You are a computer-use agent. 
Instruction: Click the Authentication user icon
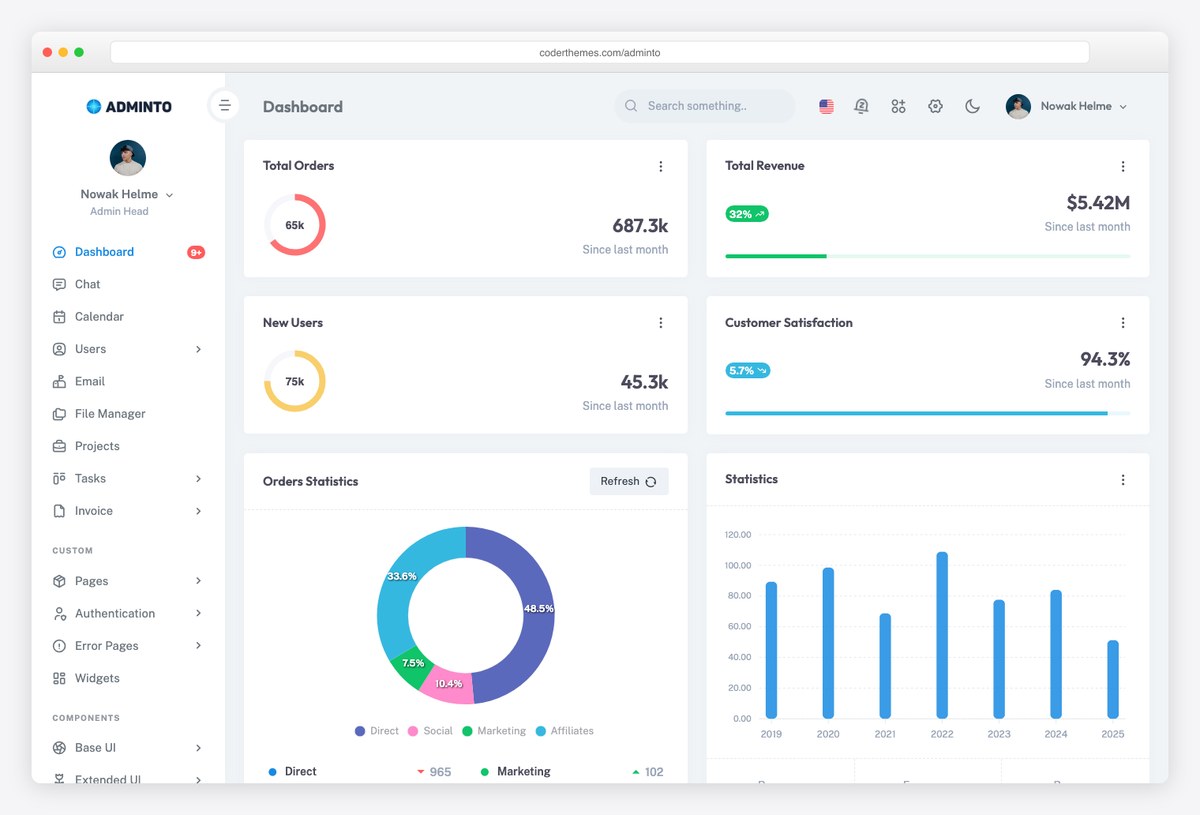(x=59, y=613)
